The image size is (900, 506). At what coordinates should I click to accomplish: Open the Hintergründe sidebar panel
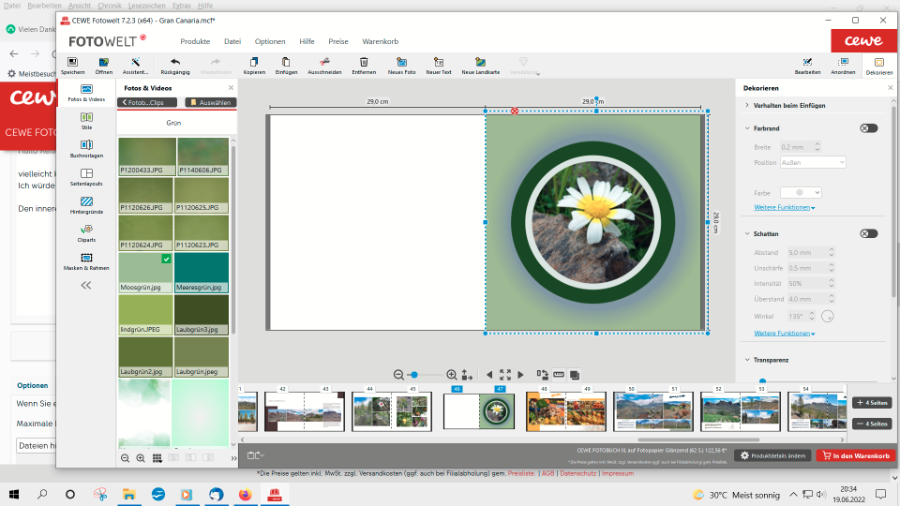(x=86, y=206)
